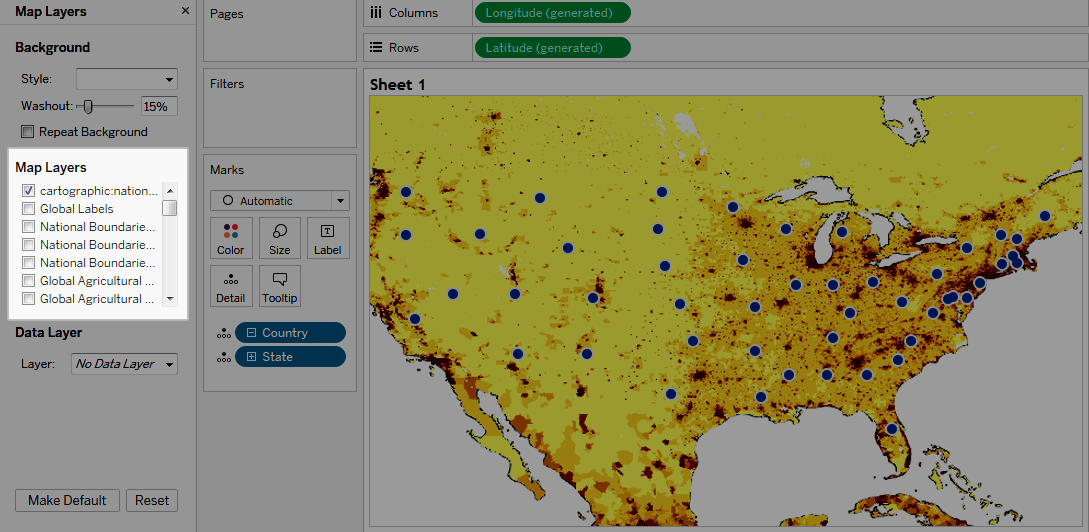This screenshot has height=532, width=1089.
Task: Click the Washout percentage input field
Action: (x=159, y=106)
